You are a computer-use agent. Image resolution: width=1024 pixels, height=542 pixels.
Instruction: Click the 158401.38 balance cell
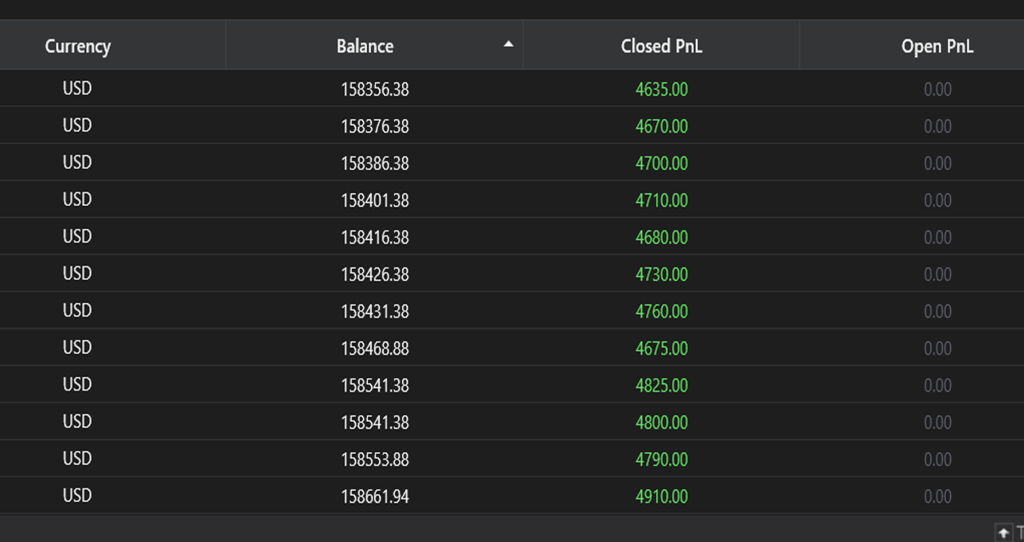click(374, 201)
